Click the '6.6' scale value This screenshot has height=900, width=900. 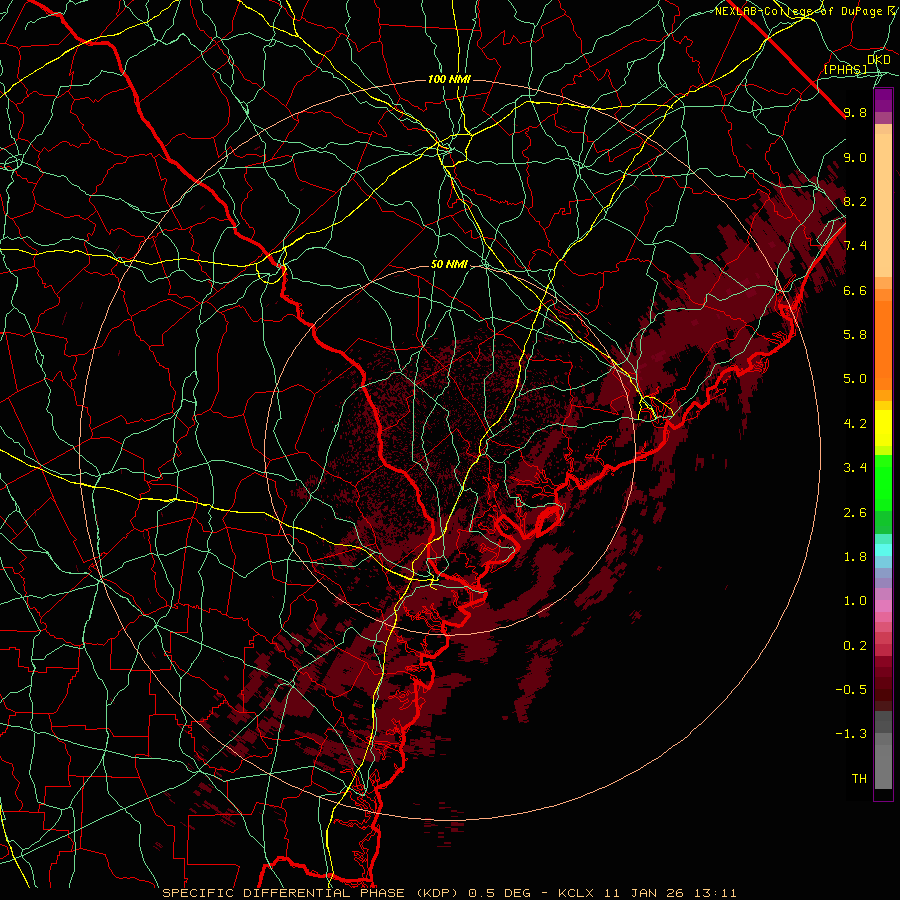[x=855, y=290]
